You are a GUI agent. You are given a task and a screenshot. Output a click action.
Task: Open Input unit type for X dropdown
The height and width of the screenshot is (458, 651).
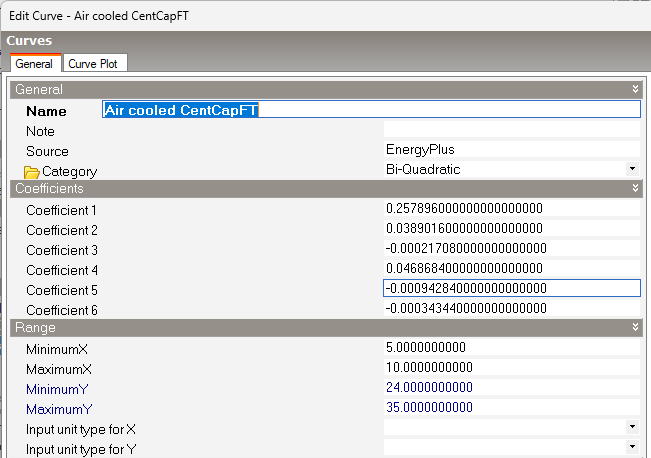click(632, 428)
